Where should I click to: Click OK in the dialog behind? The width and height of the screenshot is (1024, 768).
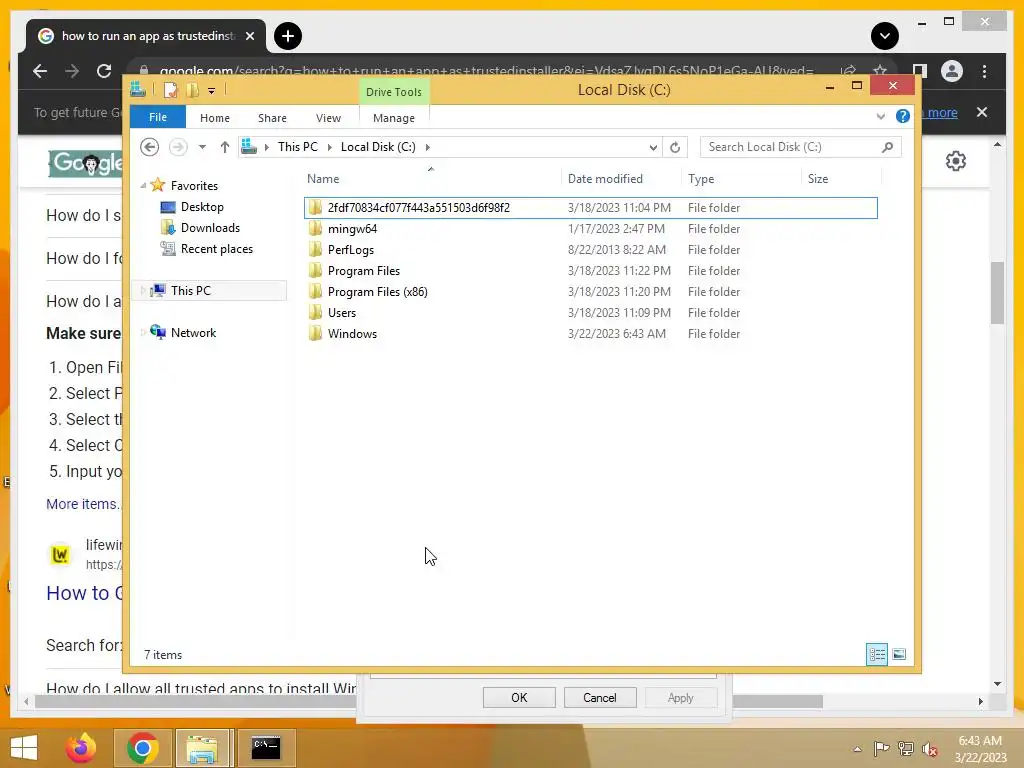pyautogui.click(x=519, y=697)
